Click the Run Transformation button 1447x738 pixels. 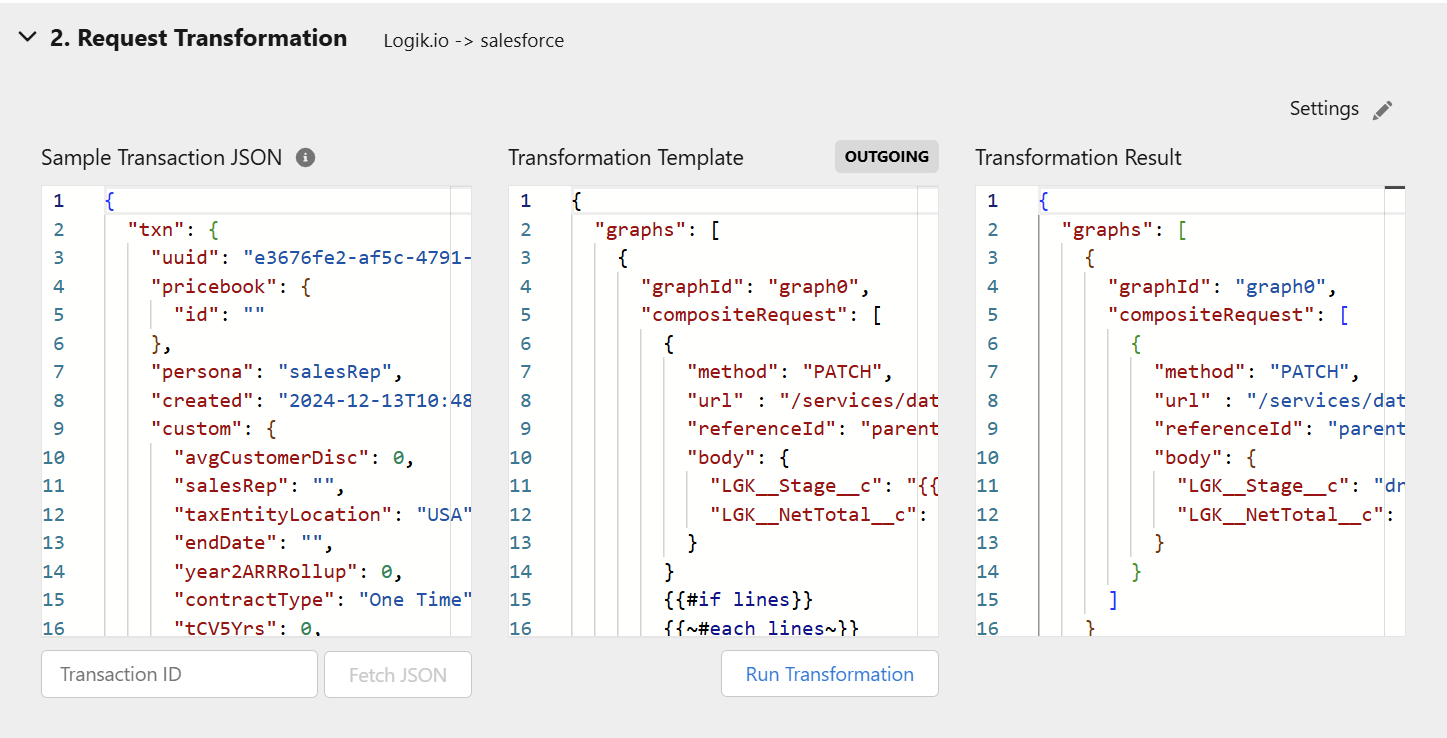coord(830,674)
